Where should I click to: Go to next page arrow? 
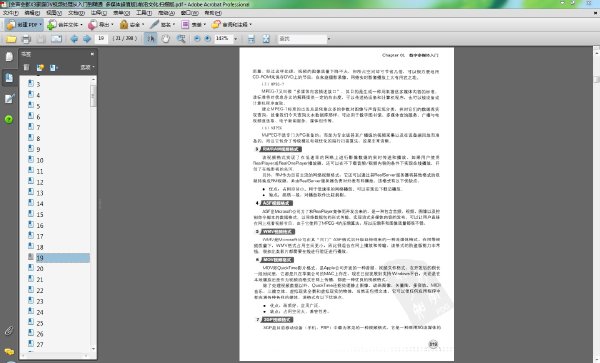click(x=87, y=39)
